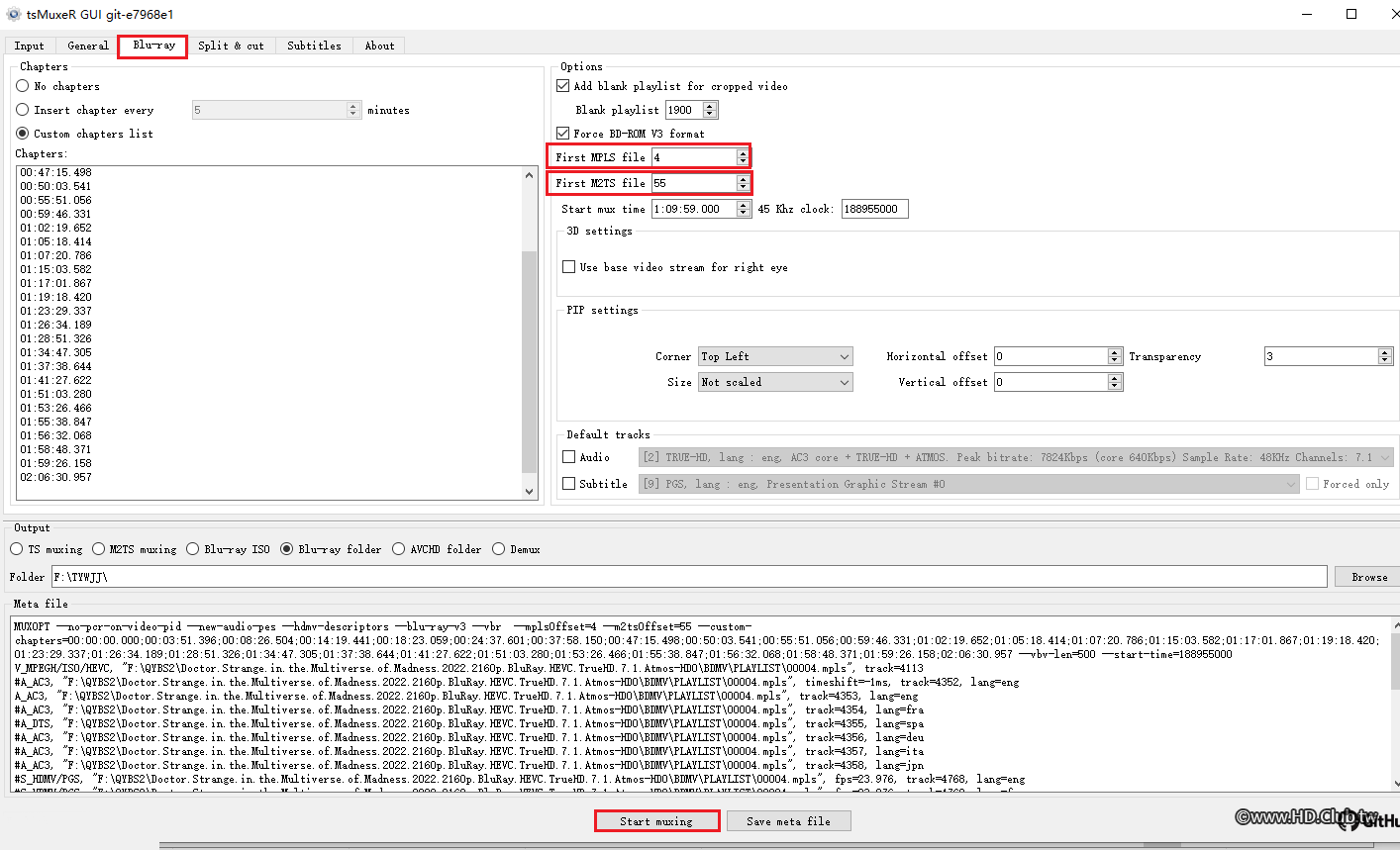Toggle Add blank playlist for cropped video
The height and width of the screenshot is (850, 1400).
(x=673, y=86)
